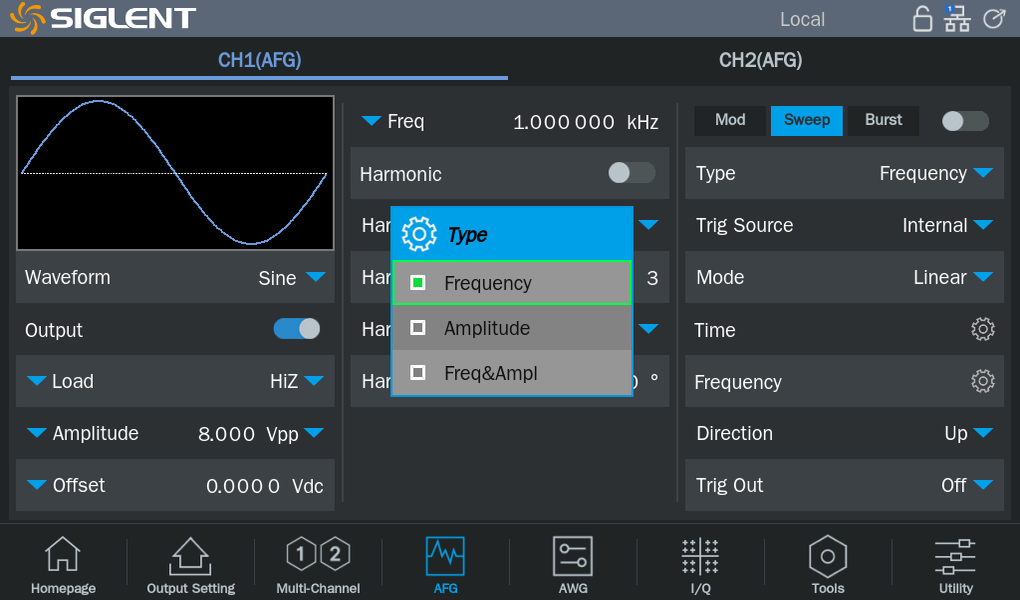This screenshot has width=1020, height=600.
Task: Open Output Setting from bottom bar
Action: (190, 564)
